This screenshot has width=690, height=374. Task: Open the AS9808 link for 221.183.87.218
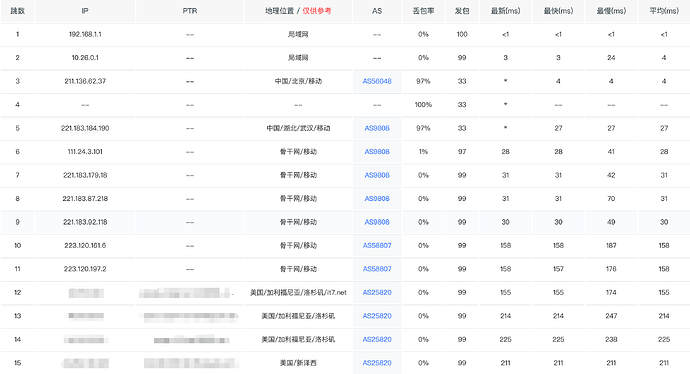pos(377,198)
